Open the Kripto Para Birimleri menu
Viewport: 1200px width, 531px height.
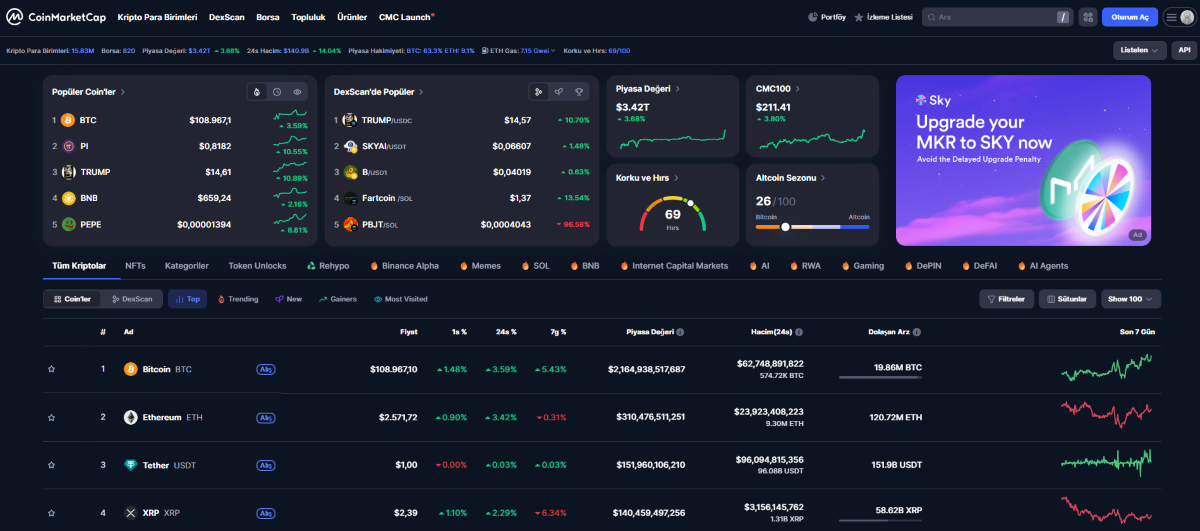pyautogui.click(x=157, y=17)
